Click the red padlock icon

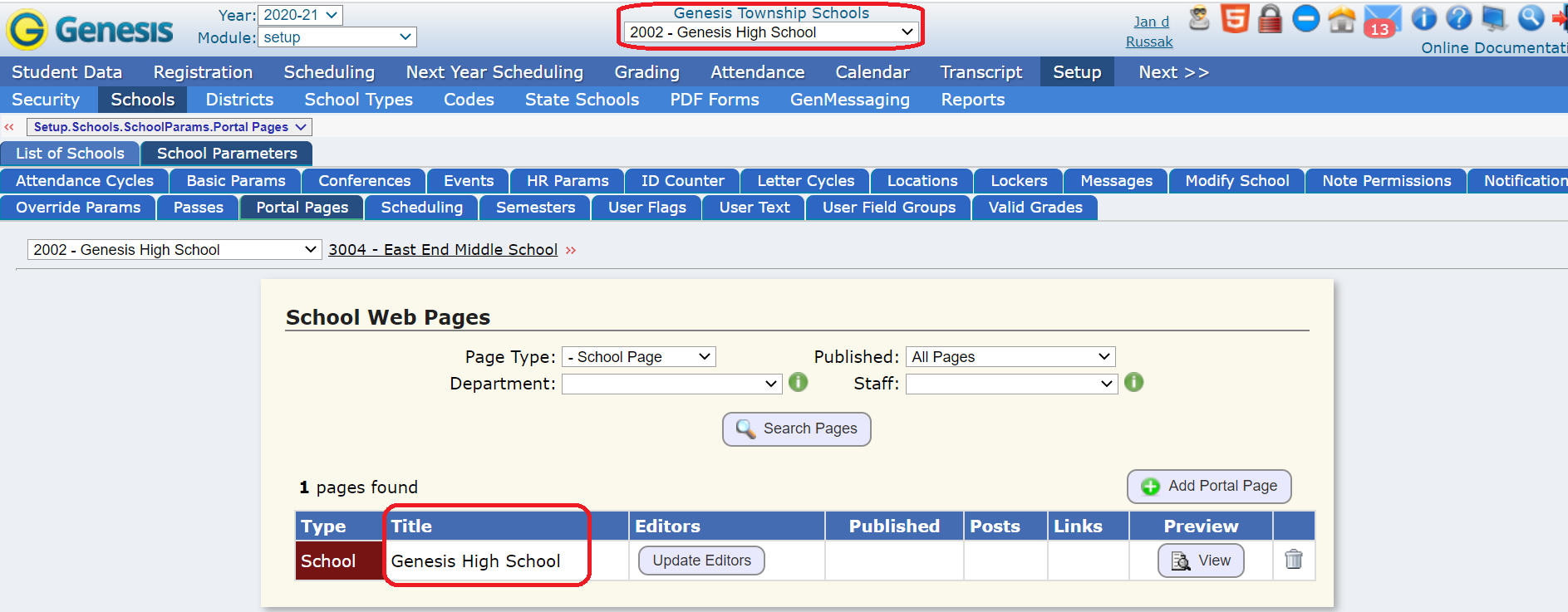[x=1270, y=18]
